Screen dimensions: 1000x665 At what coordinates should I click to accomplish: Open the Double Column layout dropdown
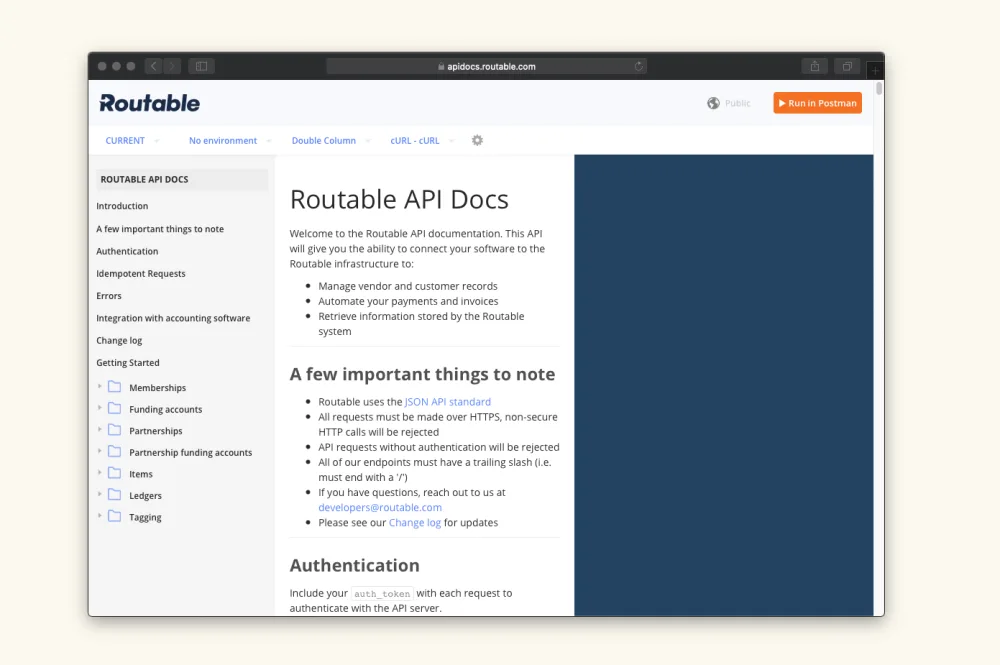point(330,140)
